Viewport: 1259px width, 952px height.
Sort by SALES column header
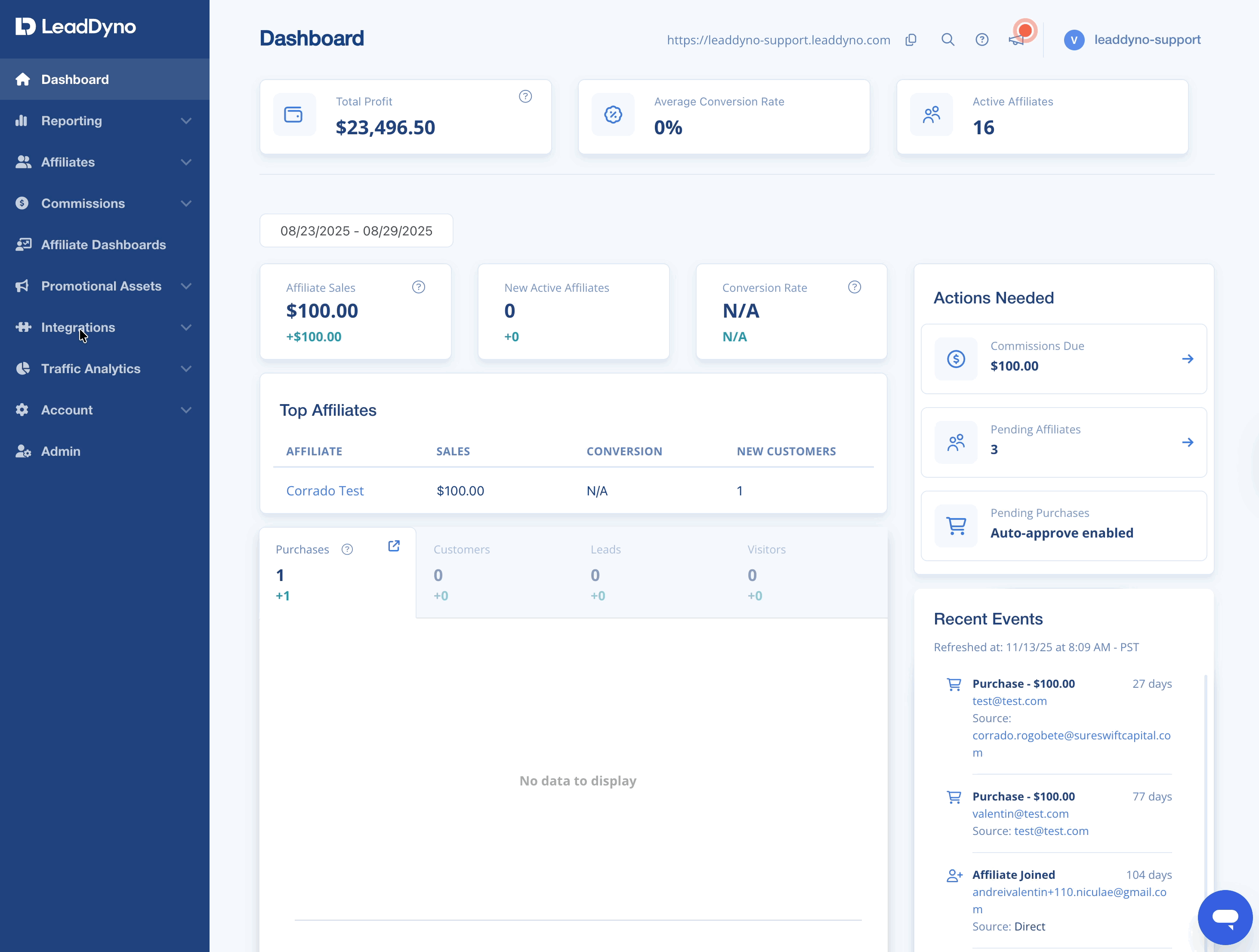(x=453, y=451)
